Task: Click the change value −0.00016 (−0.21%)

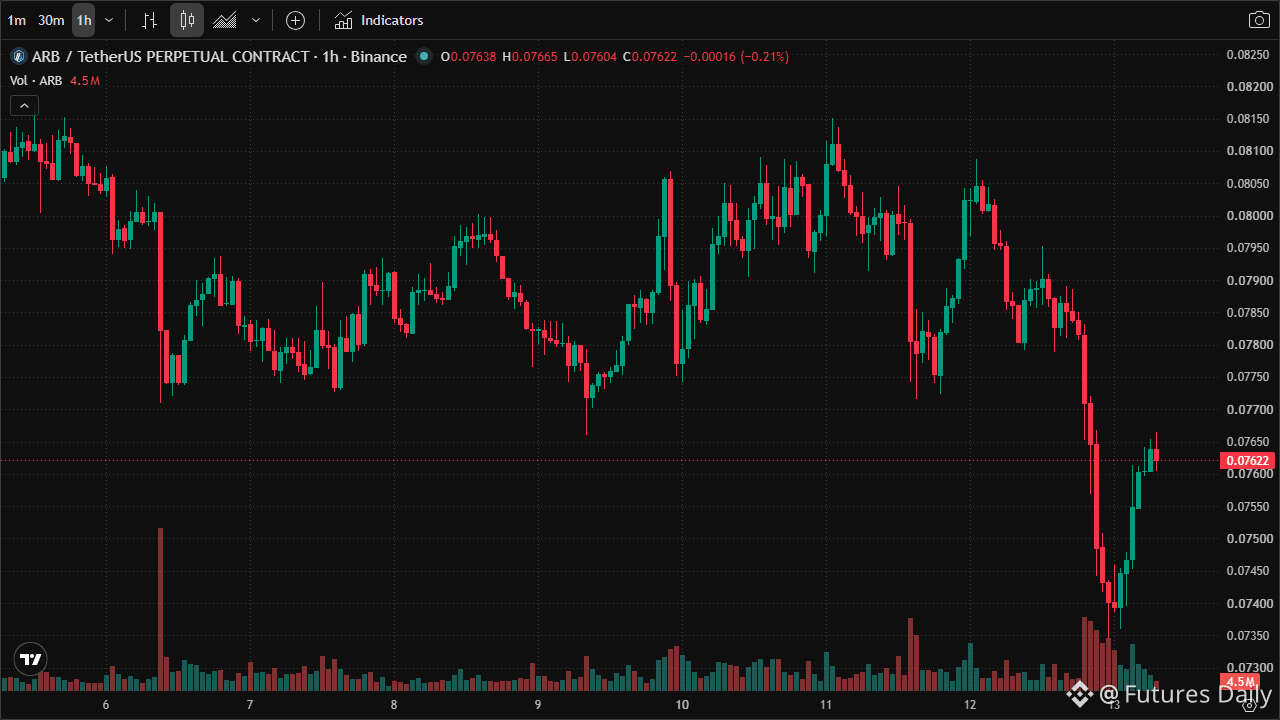Action: pyautogui.click(x=736, y=57)
